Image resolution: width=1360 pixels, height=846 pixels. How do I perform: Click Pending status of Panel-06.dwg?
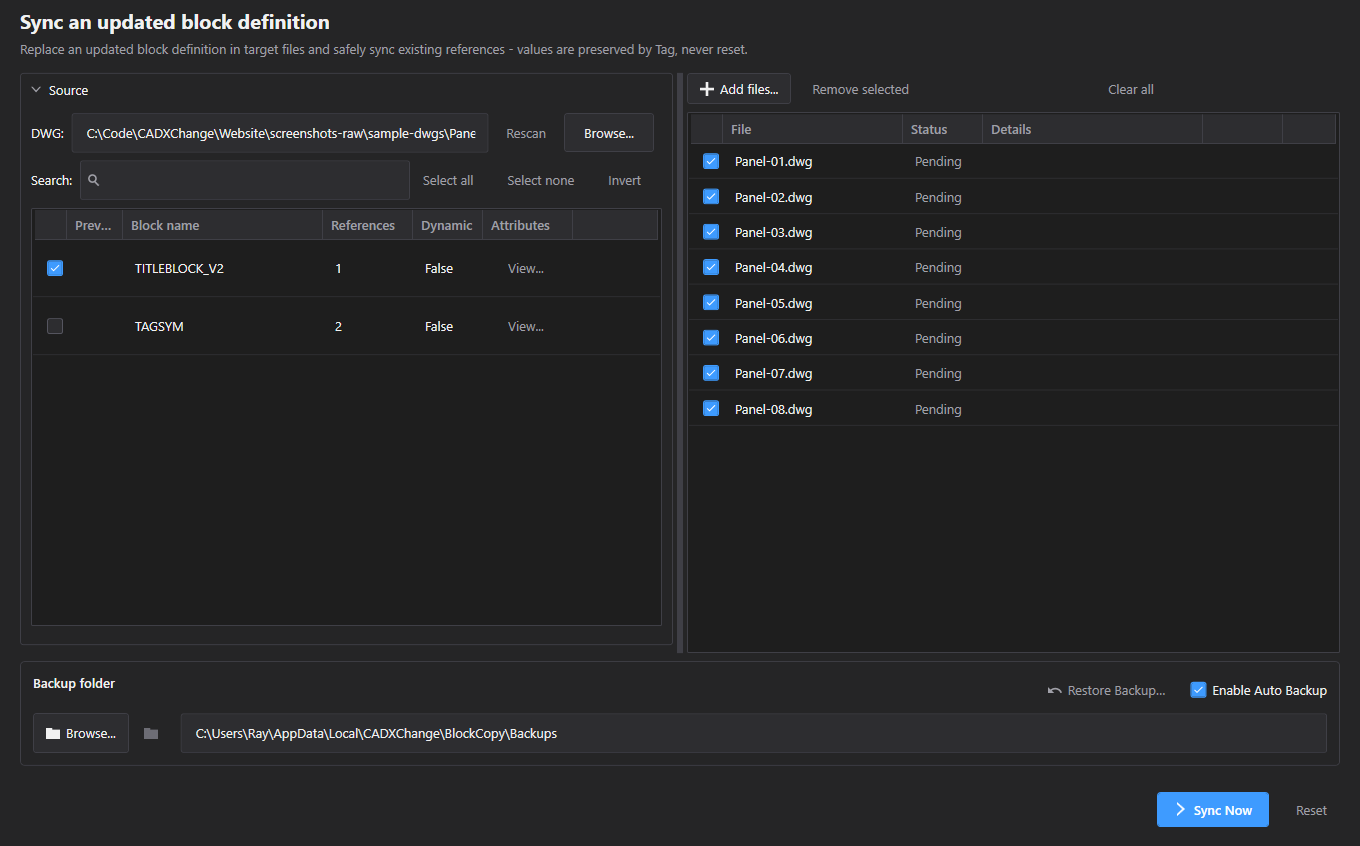938,338
